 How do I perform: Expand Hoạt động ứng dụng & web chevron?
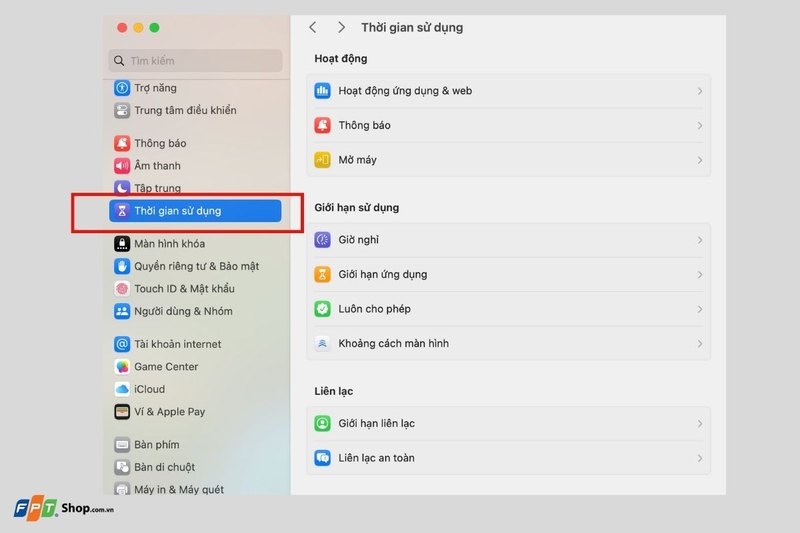click(699, 91)
